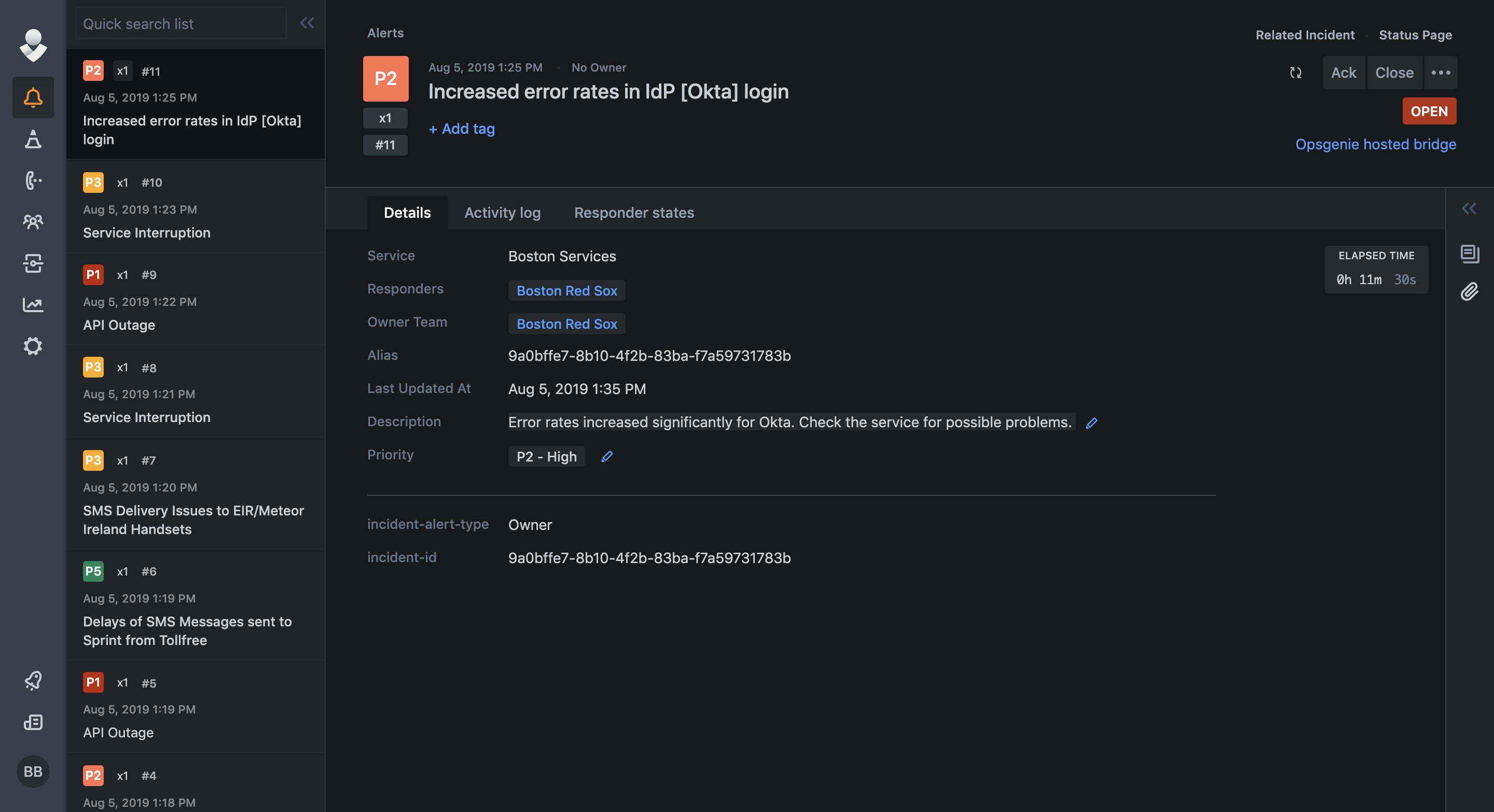The image size is (1494, 812).
Task: Open the attachments paperclip in the right panel
Action: 1470,292
